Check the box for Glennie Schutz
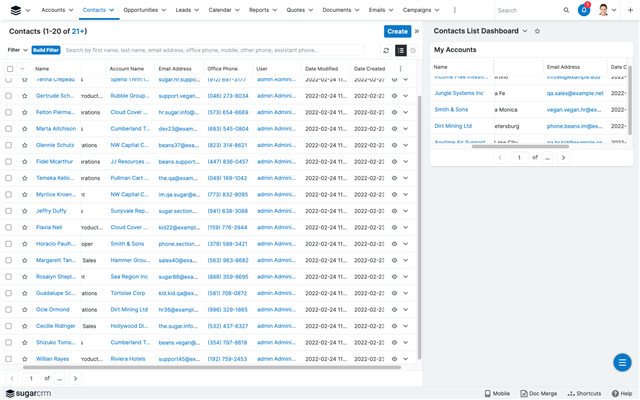 (10, 145)
